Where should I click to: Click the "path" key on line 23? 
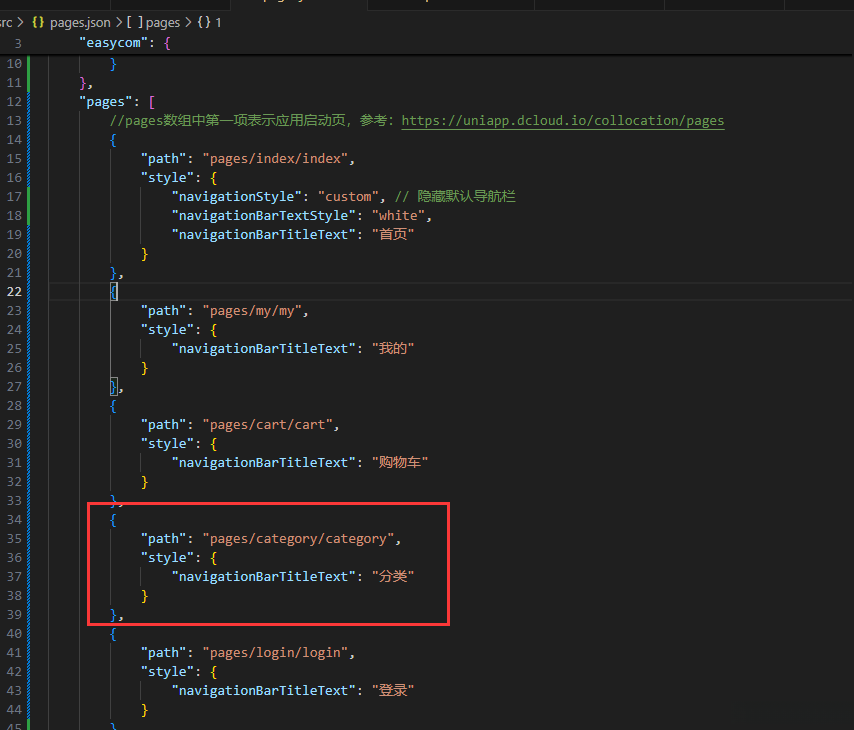click(163, 311)
